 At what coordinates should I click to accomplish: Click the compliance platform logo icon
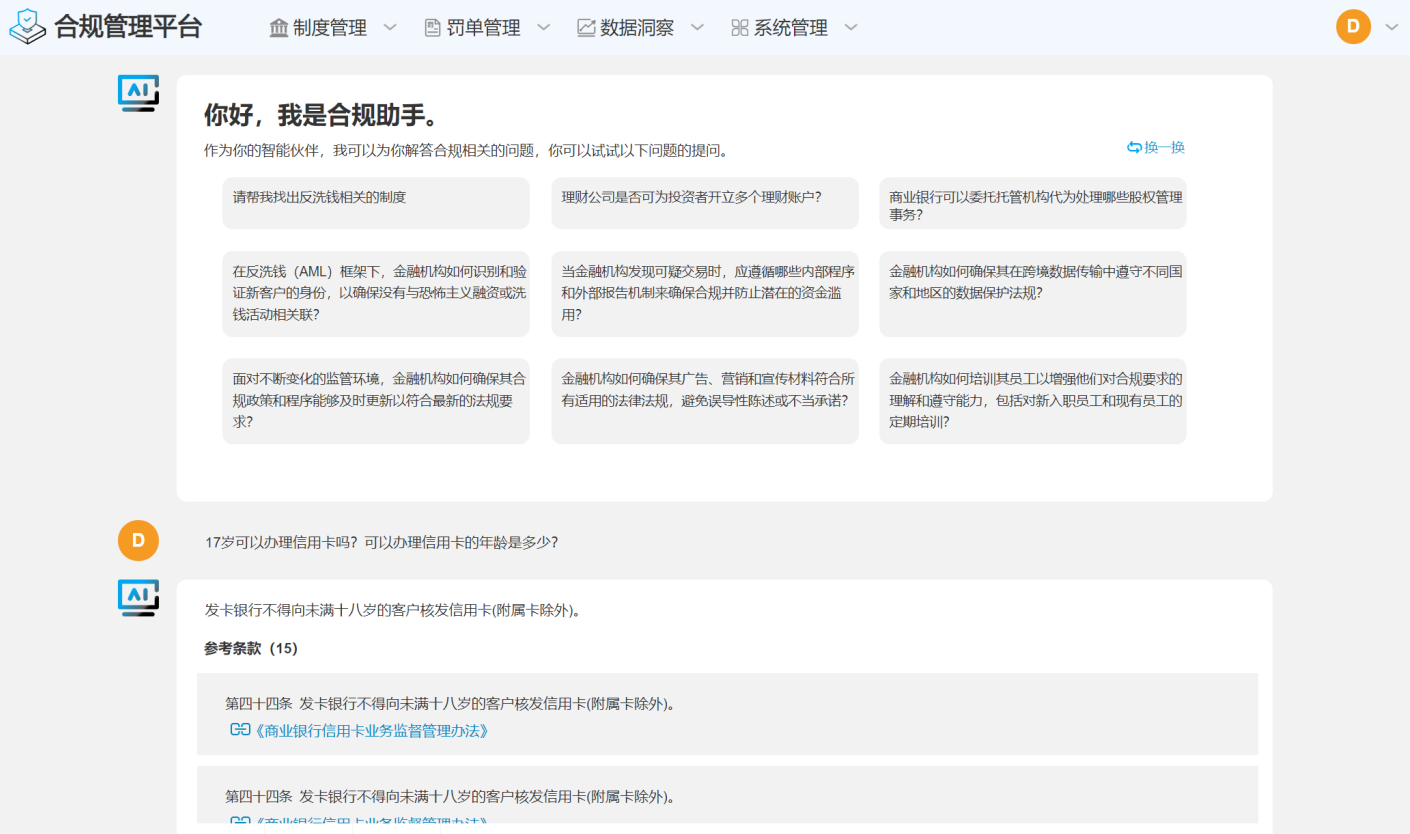coord(28,27)
